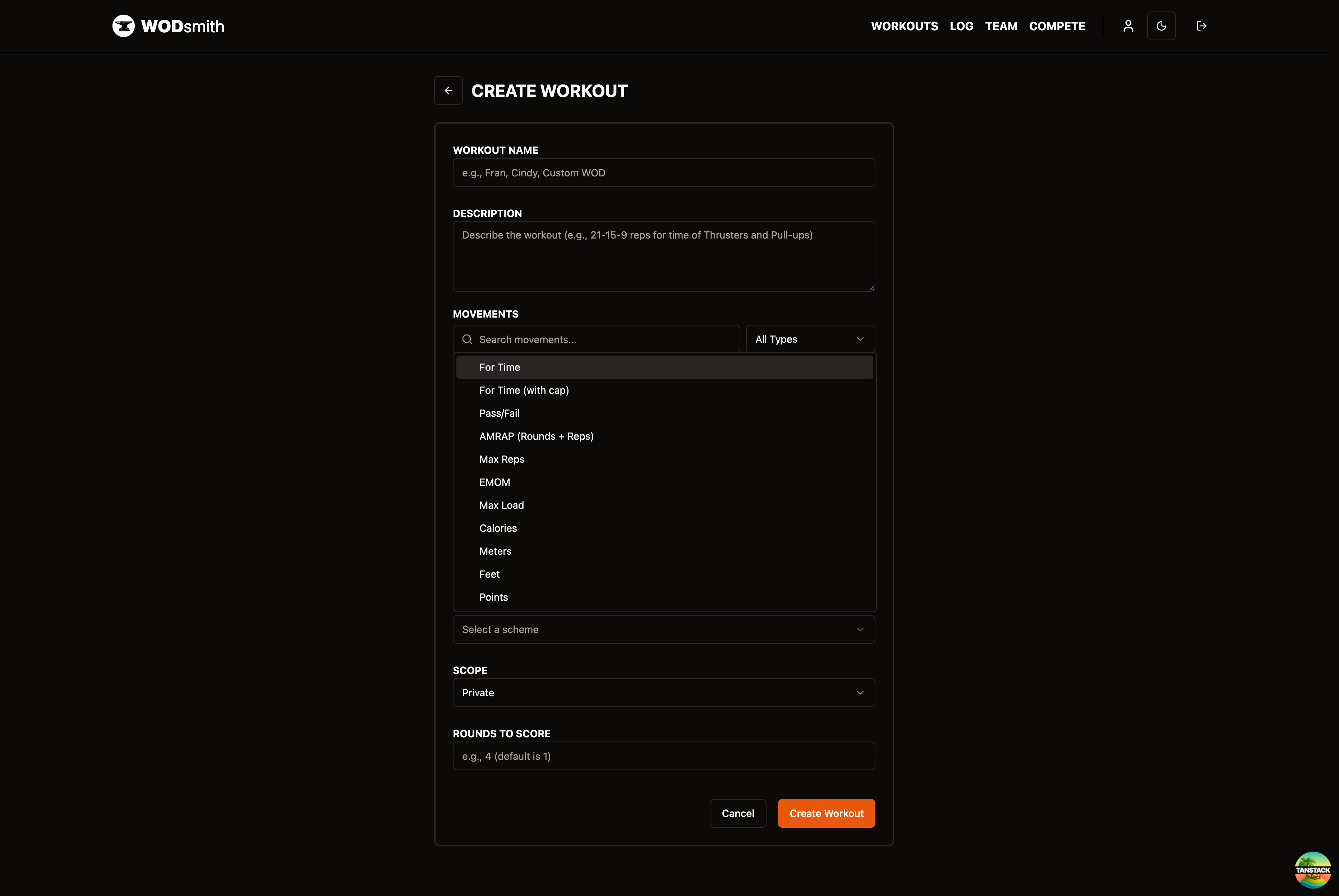Image resolution: width=1339 pixels, height=896 pixels.
Task: Pick the Feet scheme option
Action: pyautogui.click(x=664, y=574)
